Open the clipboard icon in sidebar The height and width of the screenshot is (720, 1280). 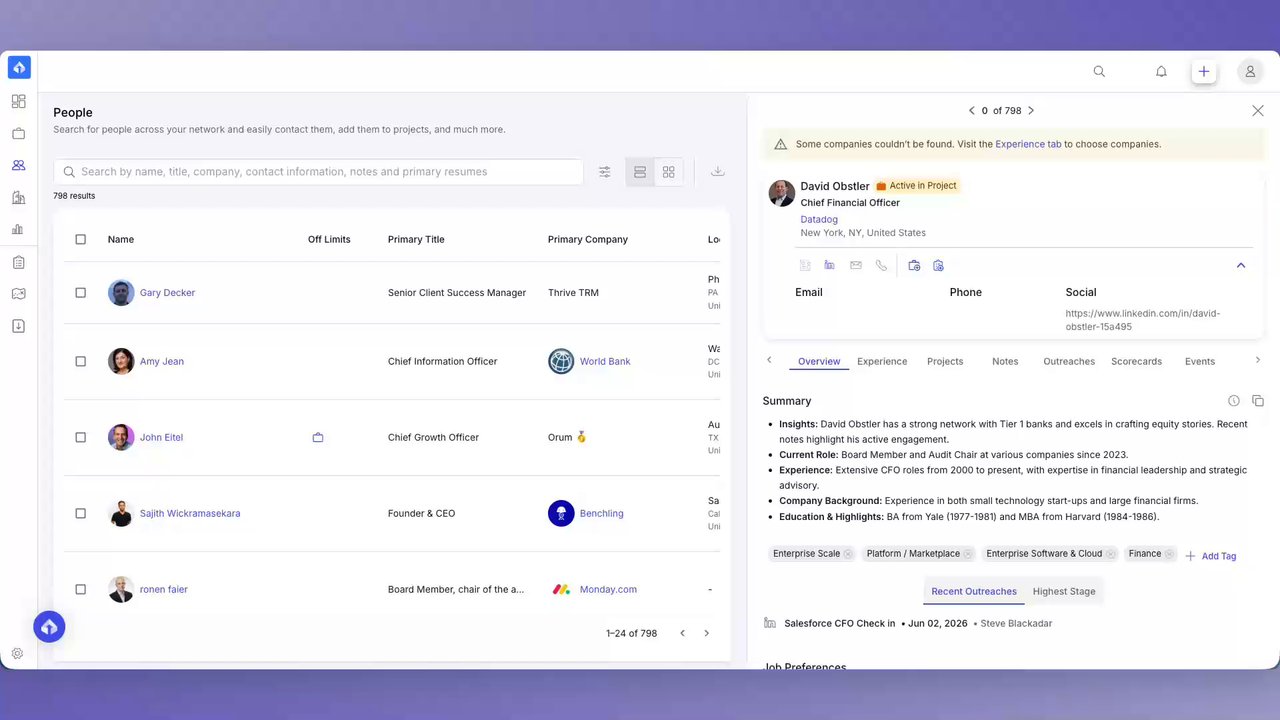pyautogui.click(x=18, y=262)
